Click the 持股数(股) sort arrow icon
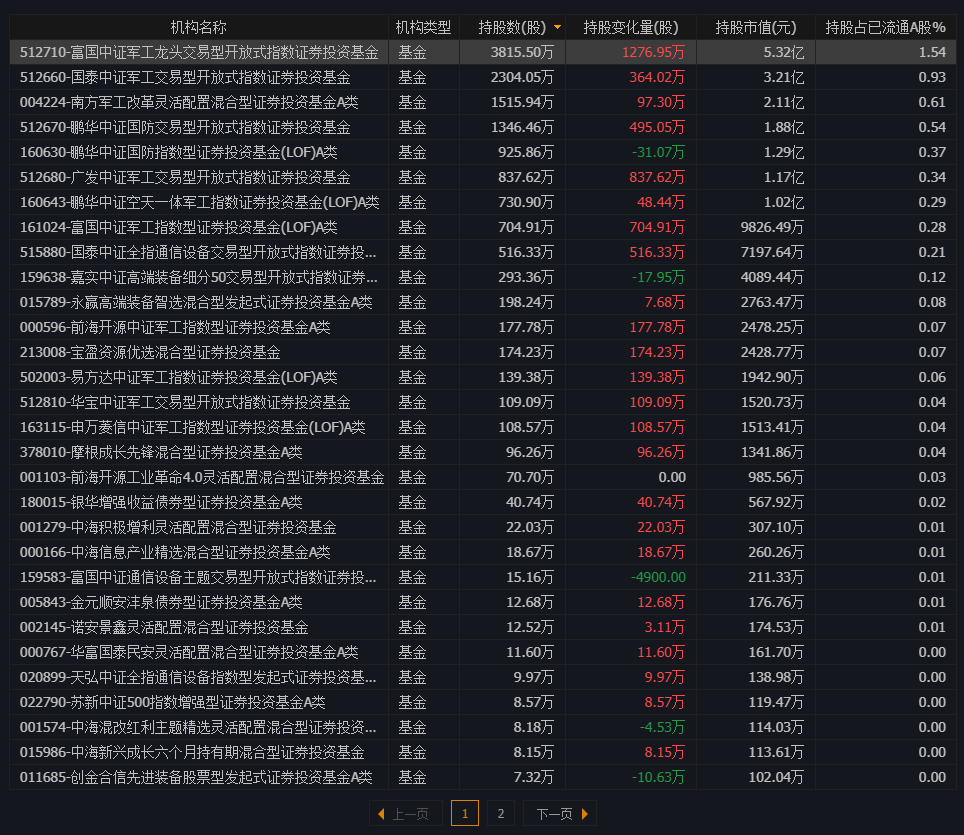 [x=557, y=27]
